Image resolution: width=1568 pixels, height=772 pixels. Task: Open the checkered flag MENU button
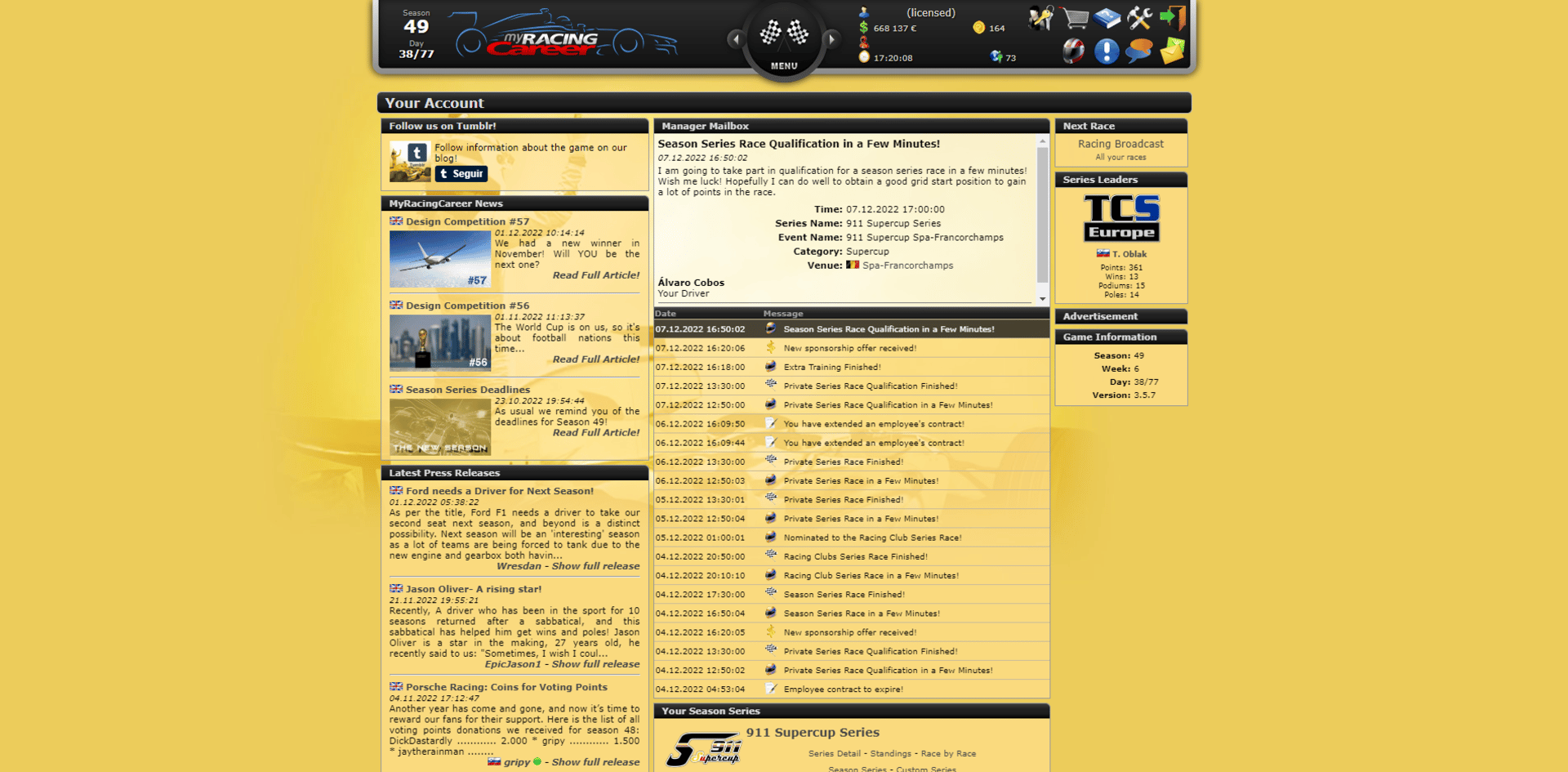784,39
